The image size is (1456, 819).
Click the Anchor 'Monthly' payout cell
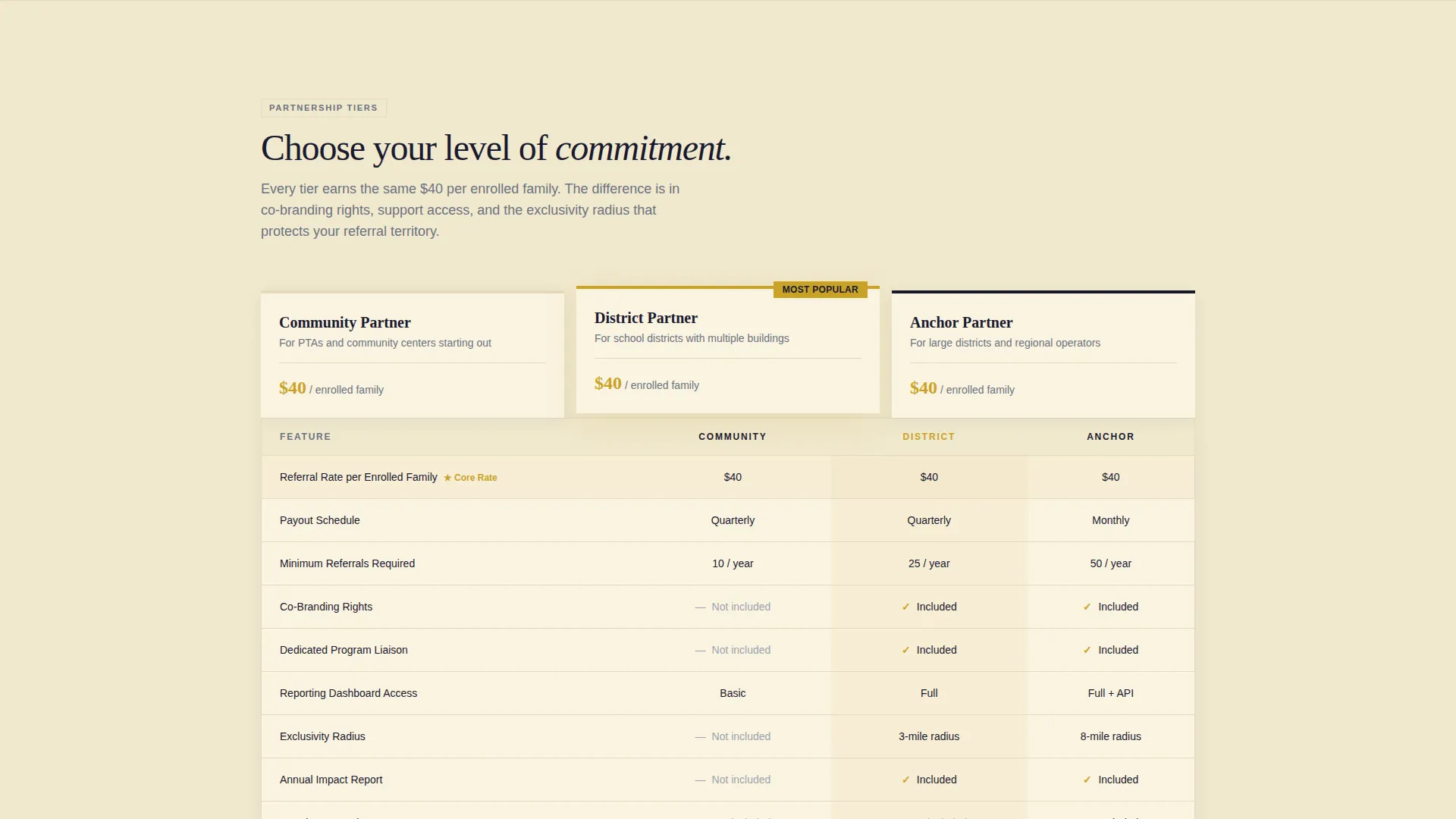click(x=1111, y=520)
